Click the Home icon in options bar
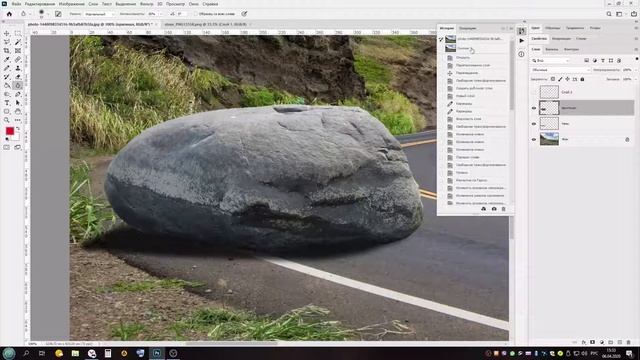This screenshot has height=360, width=640. point(9,14)
